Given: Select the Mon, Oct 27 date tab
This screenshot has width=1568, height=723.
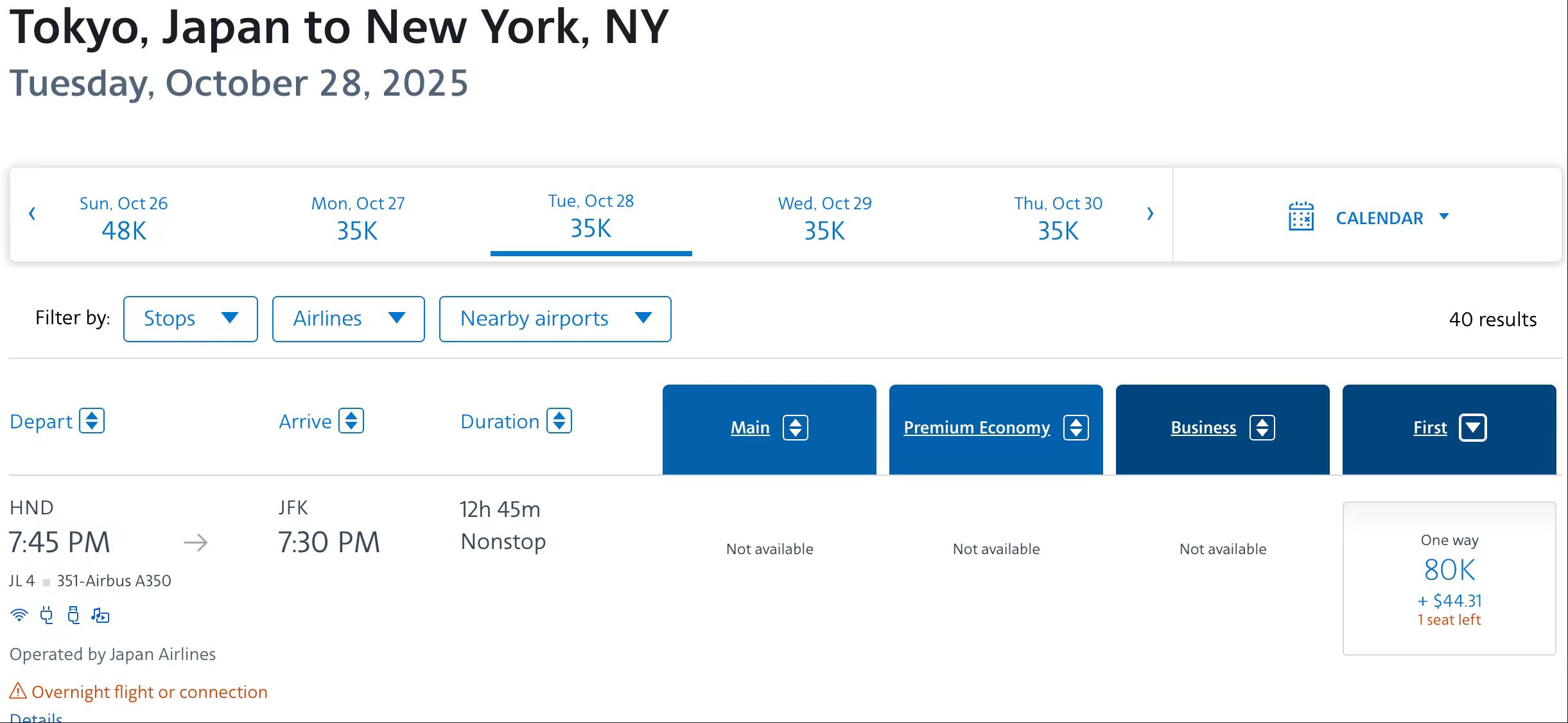Looking at the screenshot, I should coord(358,218).
